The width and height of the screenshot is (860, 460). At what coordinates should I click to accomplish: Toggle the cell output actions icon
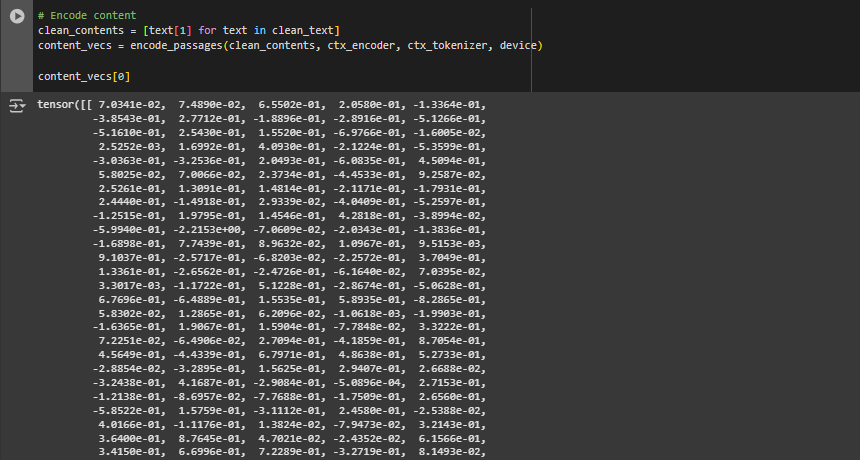pos(17,105)
